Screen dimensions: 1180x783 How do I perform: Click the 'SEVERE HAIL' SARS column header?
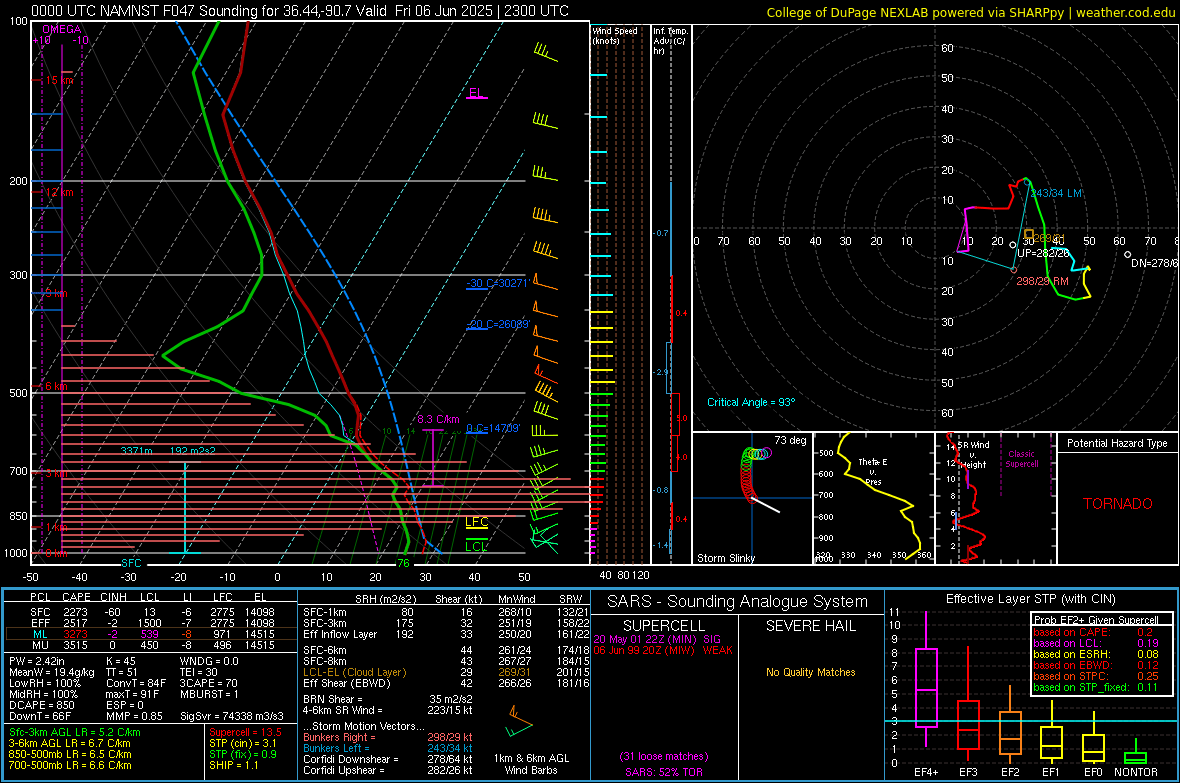[x=810, y=626]
